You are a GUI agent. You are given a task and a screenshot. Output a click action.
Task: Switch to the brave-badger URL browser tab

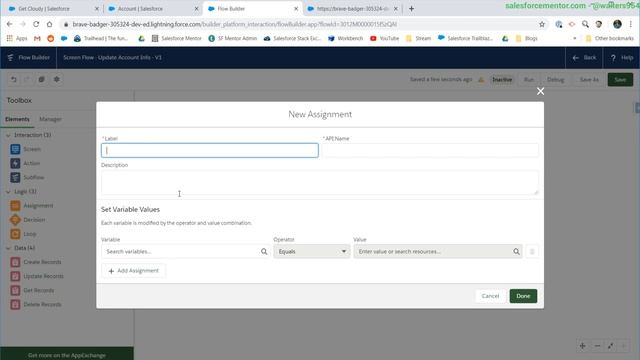[351, 9]
